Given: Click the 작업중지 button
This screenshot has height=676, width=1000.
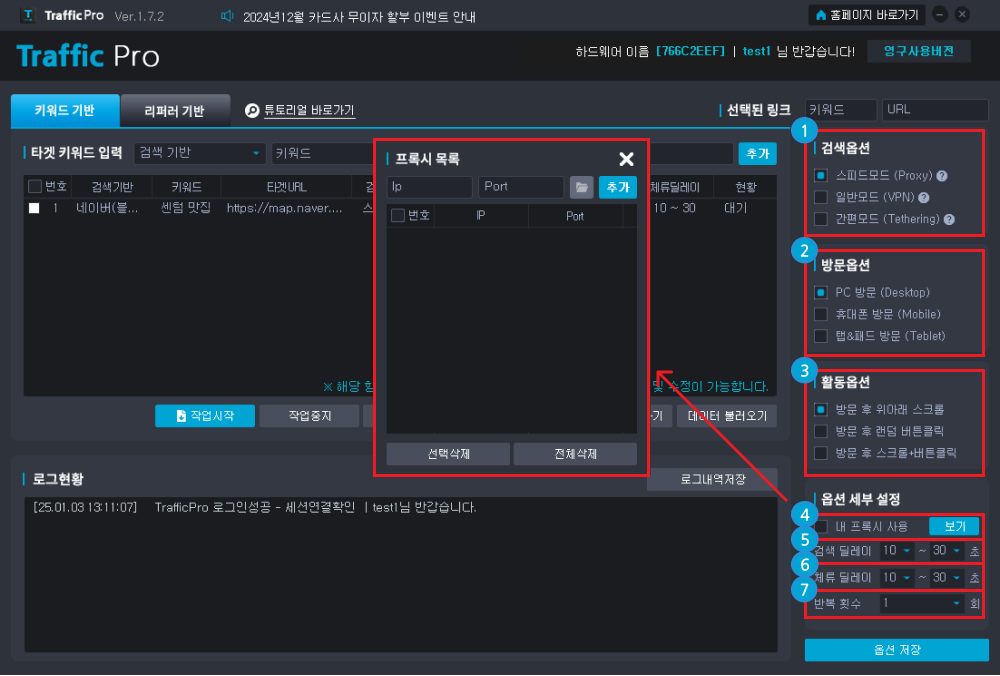Looking at the screenshot, I should click(x=310, y=416).
